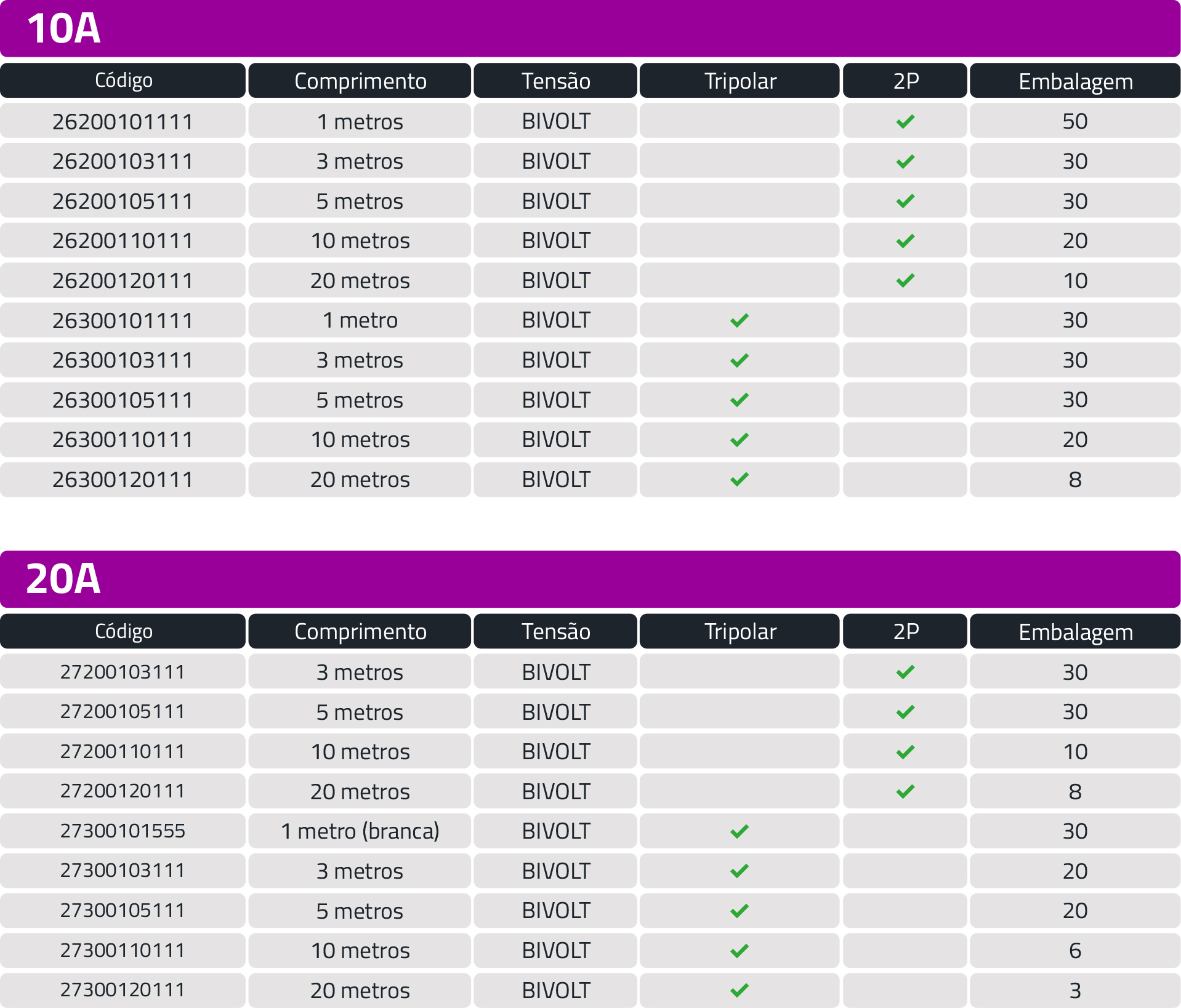Click the Tripolar checkmark for code 26300101111

739,320
